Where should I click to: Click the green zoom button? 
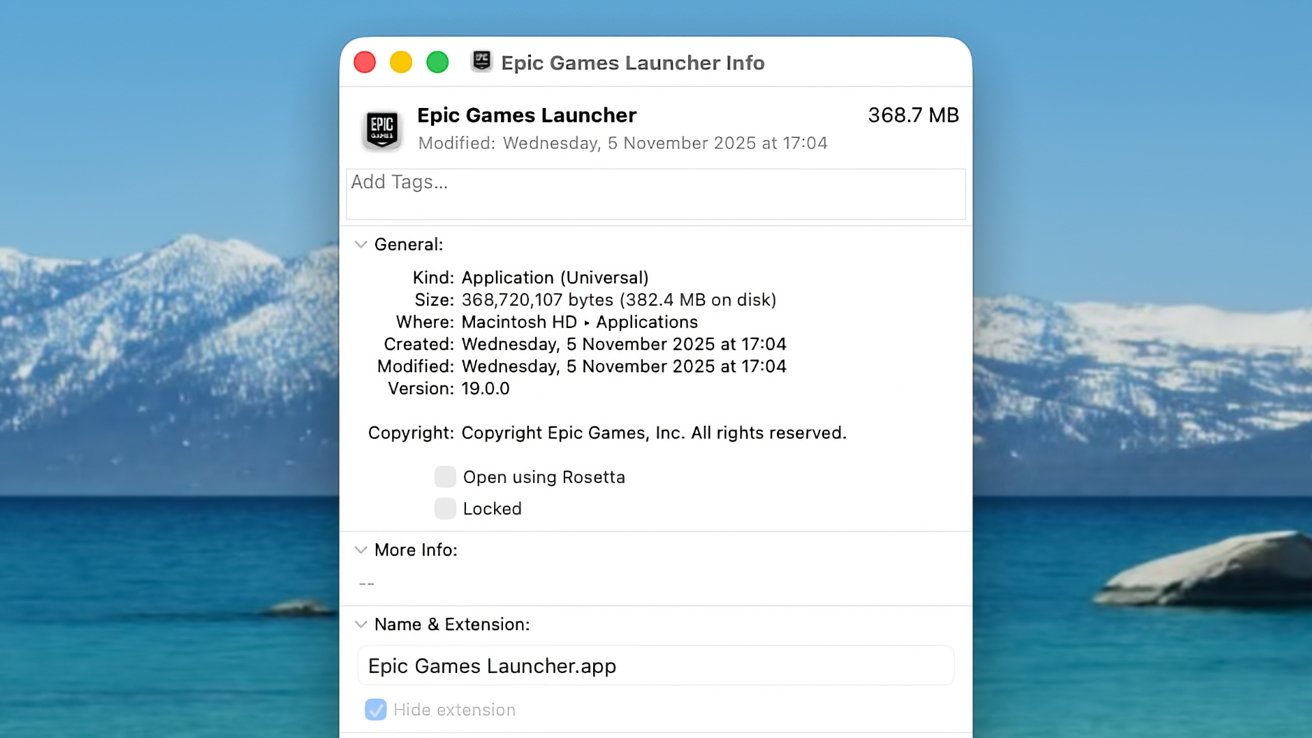coord(437,61)
